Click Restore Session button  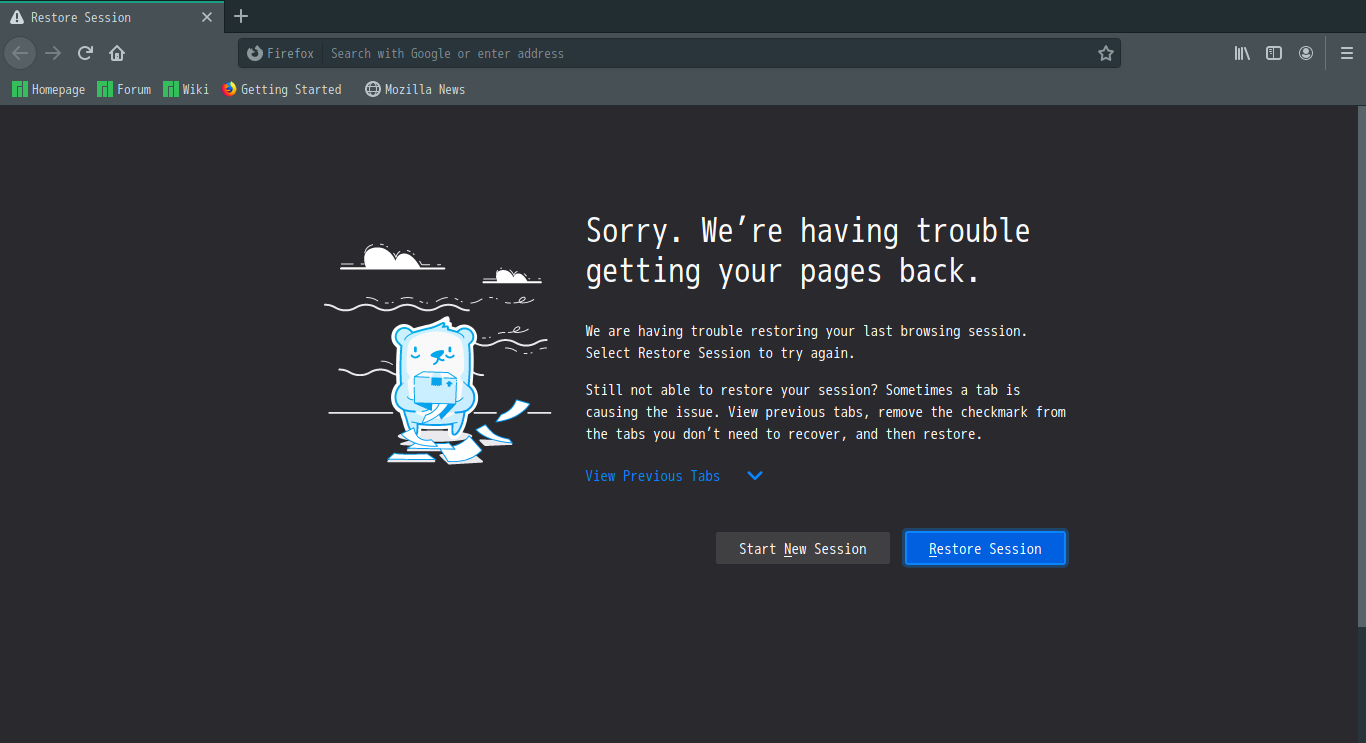tap(985, 548)
